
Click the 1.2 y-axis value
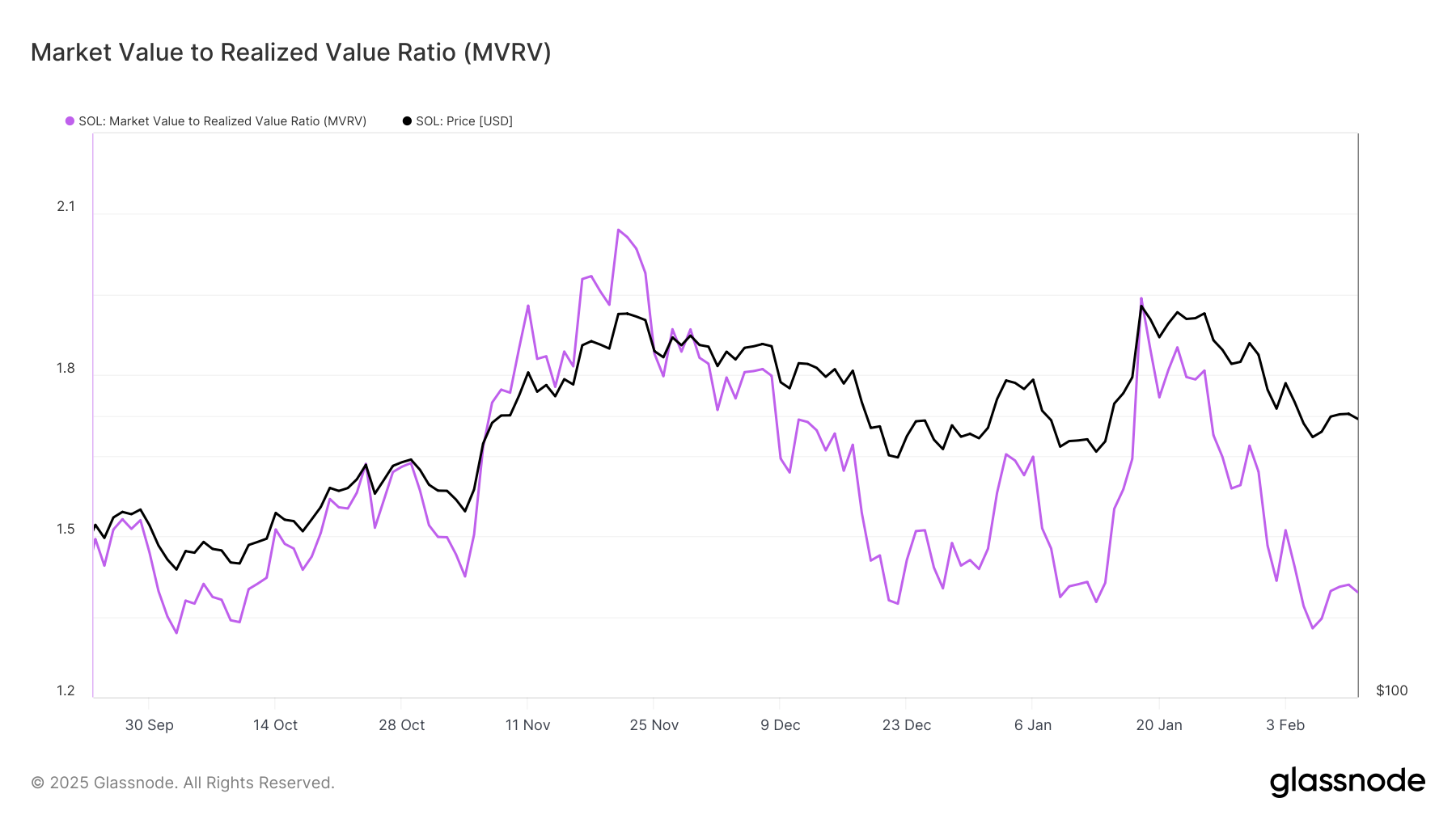coord(66,690)
